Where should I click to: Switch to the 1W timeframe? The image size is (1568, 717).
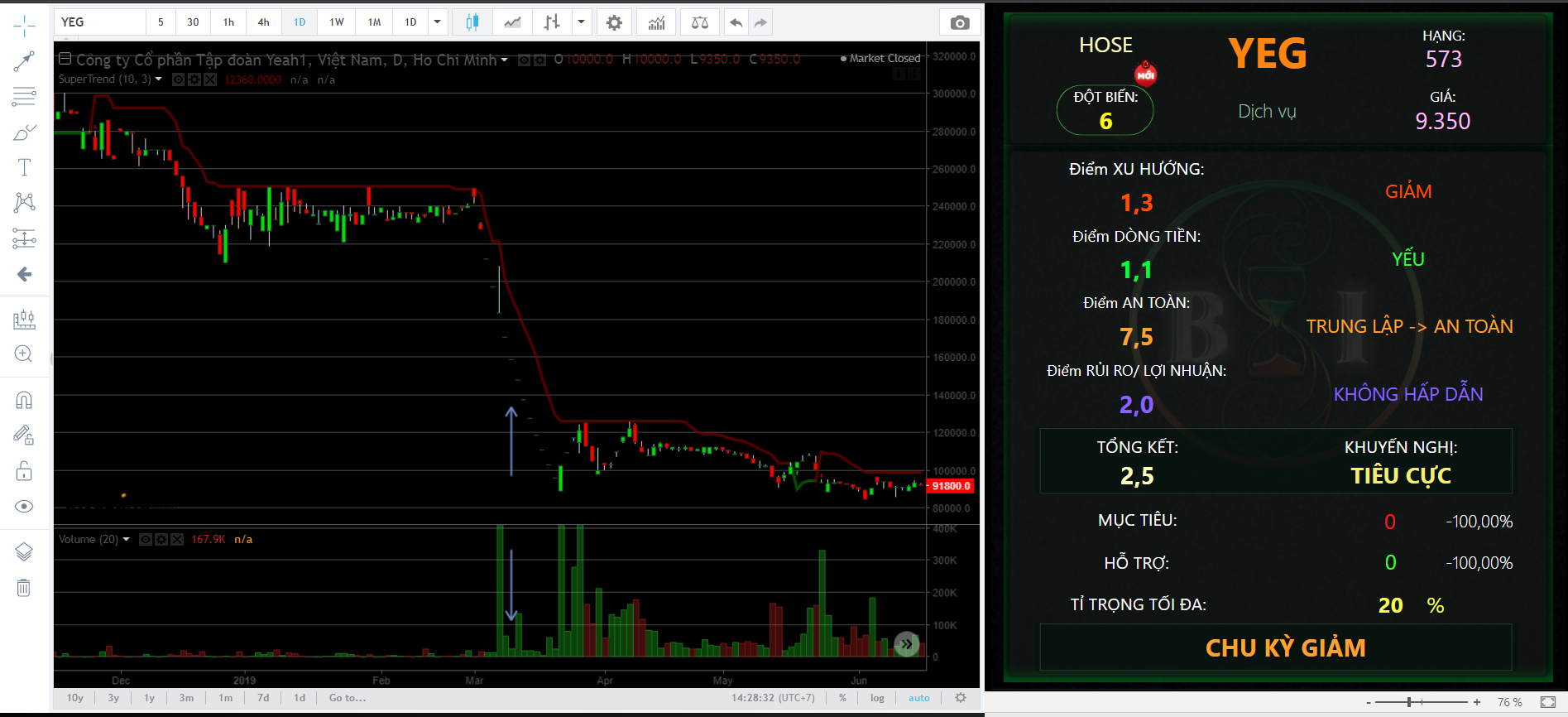[336, 22]
